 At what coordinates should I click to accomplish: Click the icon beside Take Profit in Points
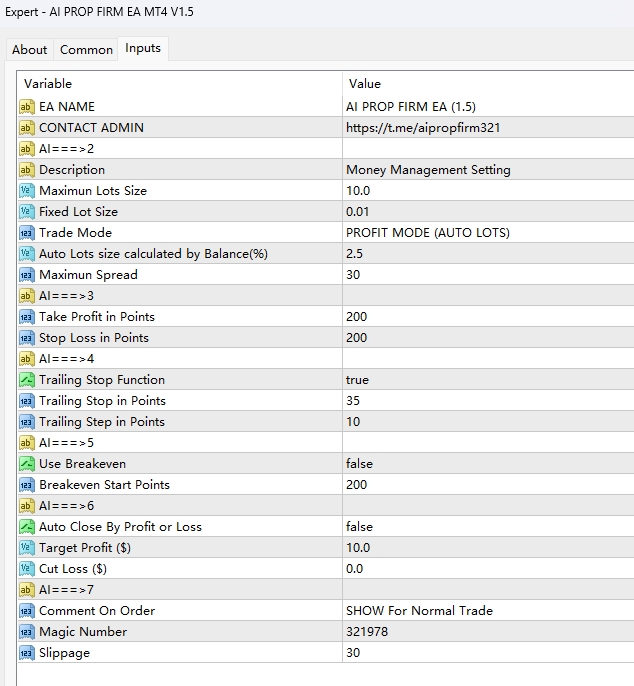pos(27,317)
